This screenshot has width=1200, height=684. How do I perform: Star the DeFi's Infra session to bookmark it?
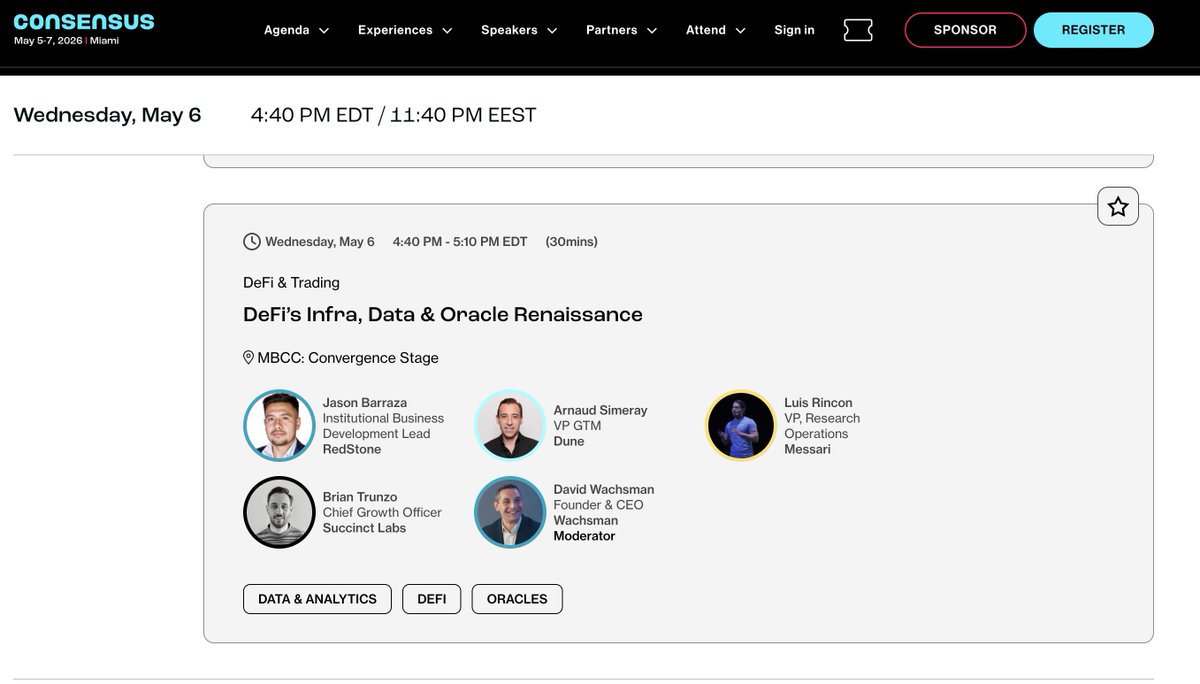1118,206
